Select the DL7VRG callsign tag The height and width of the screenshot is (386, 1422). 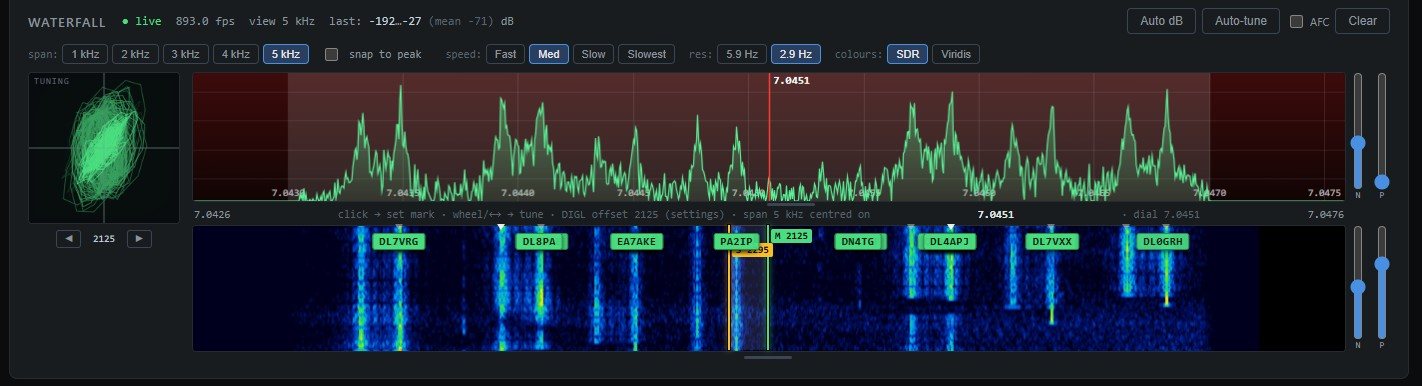pos(400,242)
